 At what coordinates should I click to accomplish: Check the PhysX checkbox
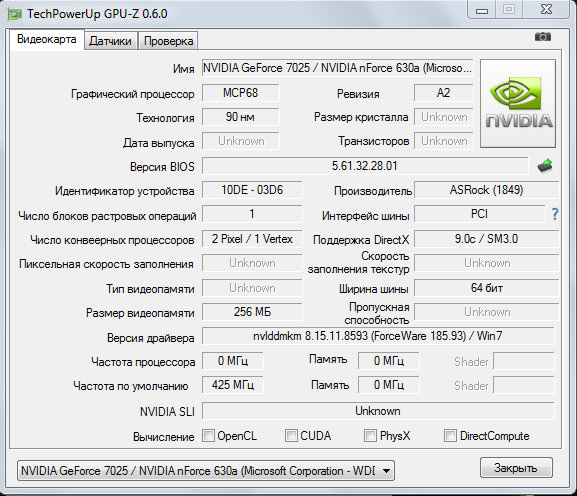(370, 436)
